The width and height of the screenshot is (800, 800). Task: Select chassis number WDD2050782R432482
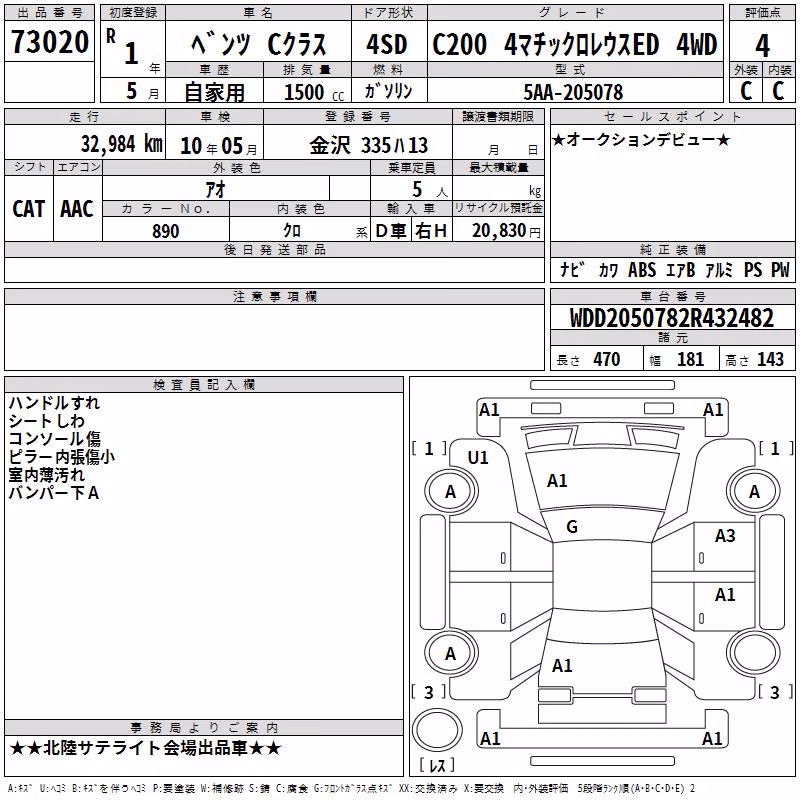point(672,317)
